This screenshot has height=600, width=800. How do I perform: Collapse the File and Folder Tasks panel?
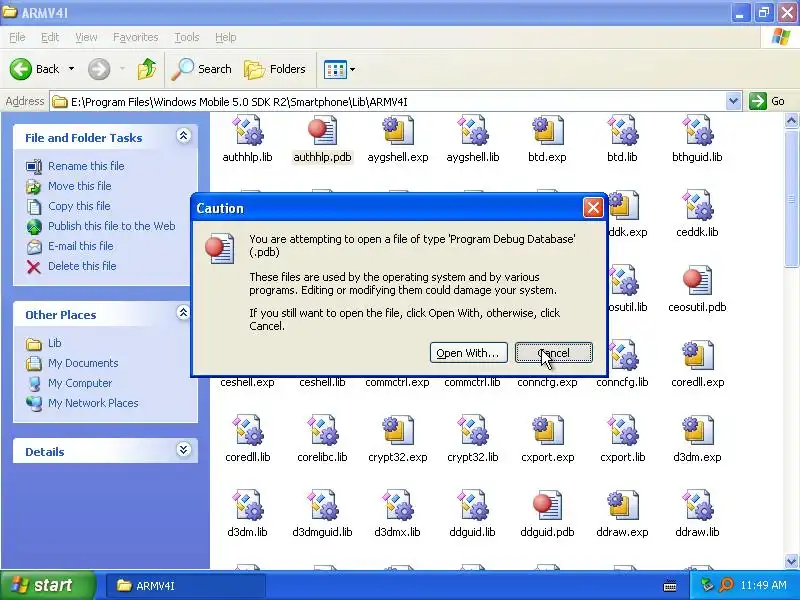pyautogui.click(x=183, y=136)
